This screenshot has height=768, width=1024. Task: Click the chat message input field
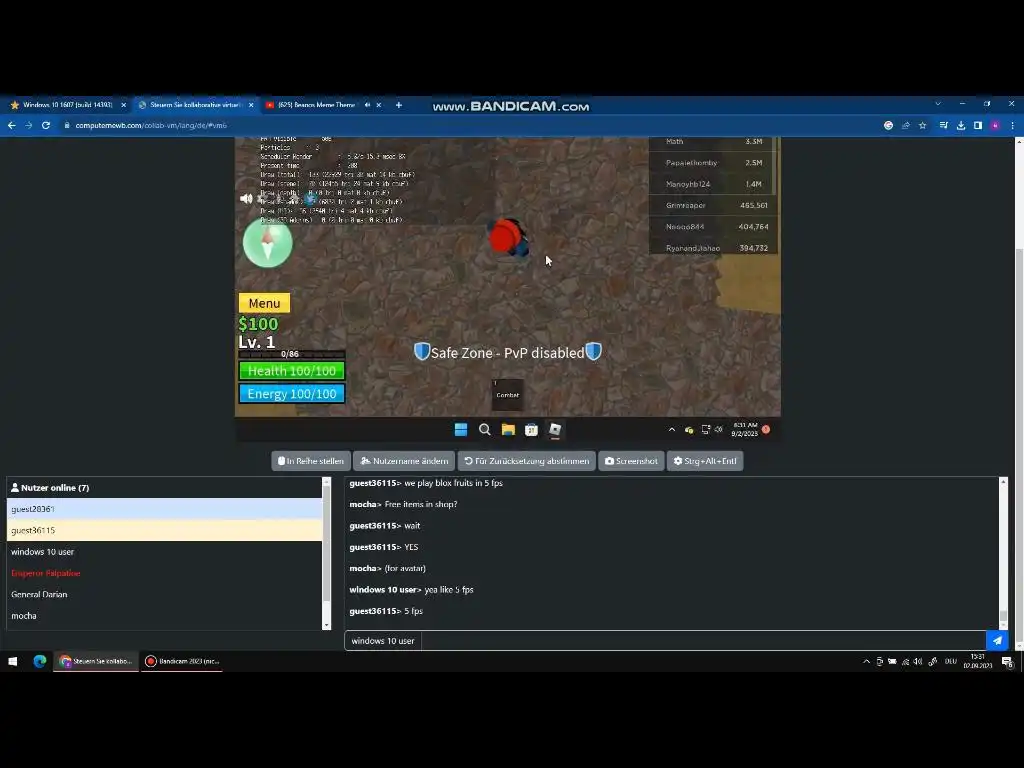point(703,641)
